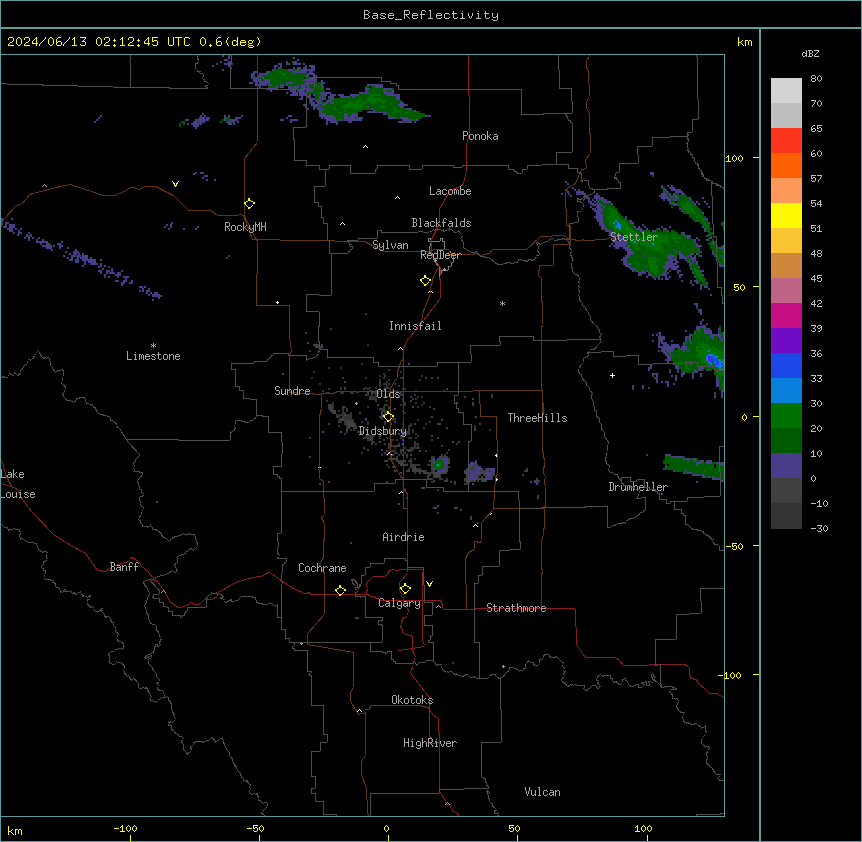The image size is (862, 842).
Task: Click the Base_Reflectivity title
Action: (431, 15)
